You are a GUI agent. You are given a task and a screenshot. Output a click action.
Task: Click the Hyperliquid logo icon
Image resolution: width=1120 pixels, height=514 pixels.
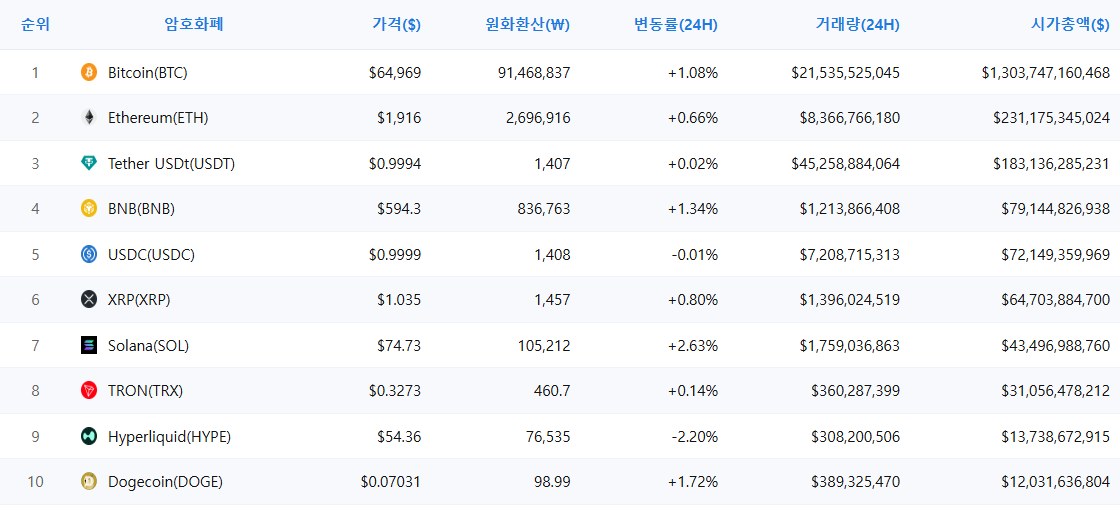click(x=89, y=436)
